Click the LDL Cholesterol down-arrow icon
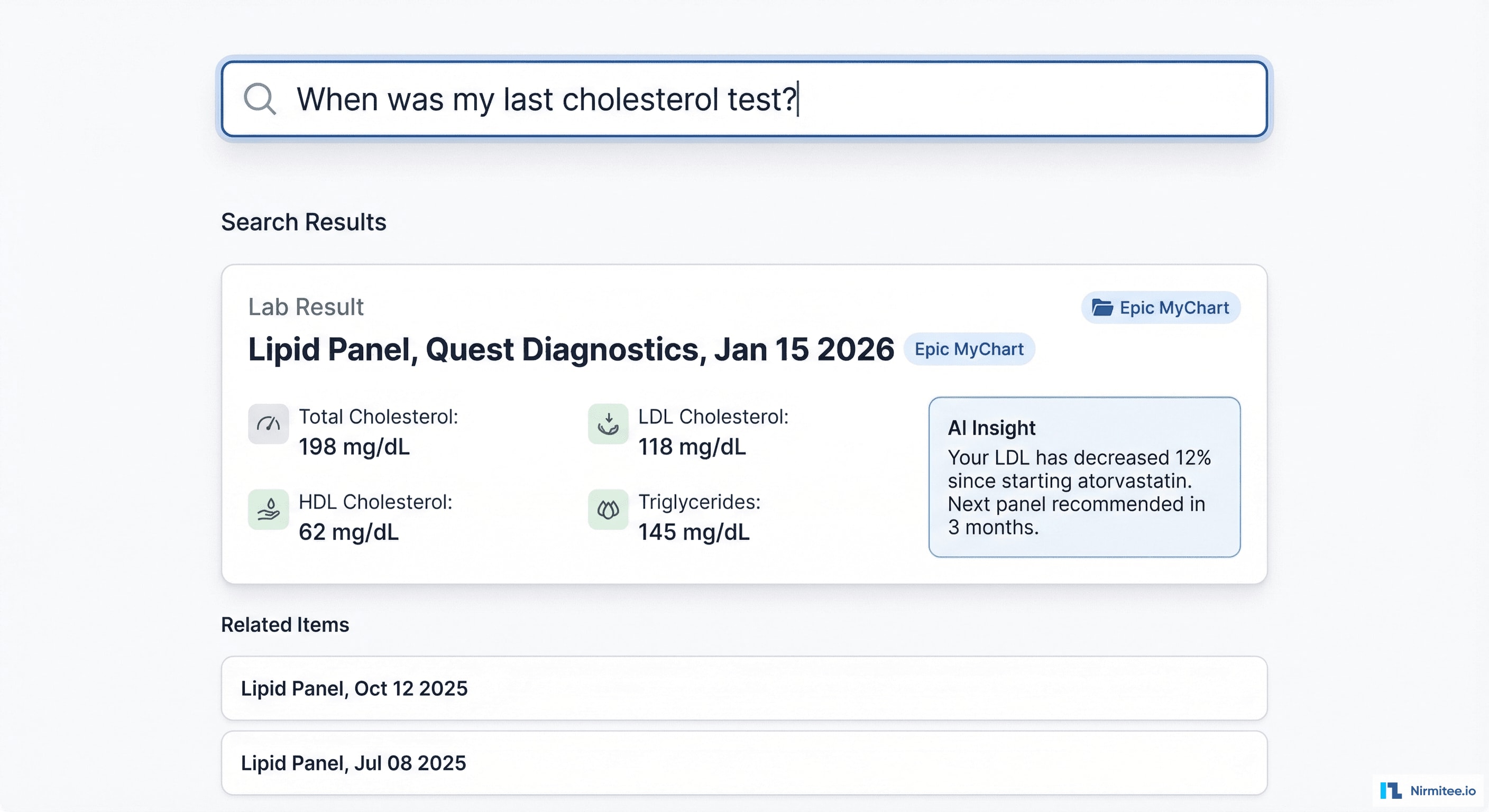Image resolution: width=1489 pixels, height=812 pixels. pos(608,423)
